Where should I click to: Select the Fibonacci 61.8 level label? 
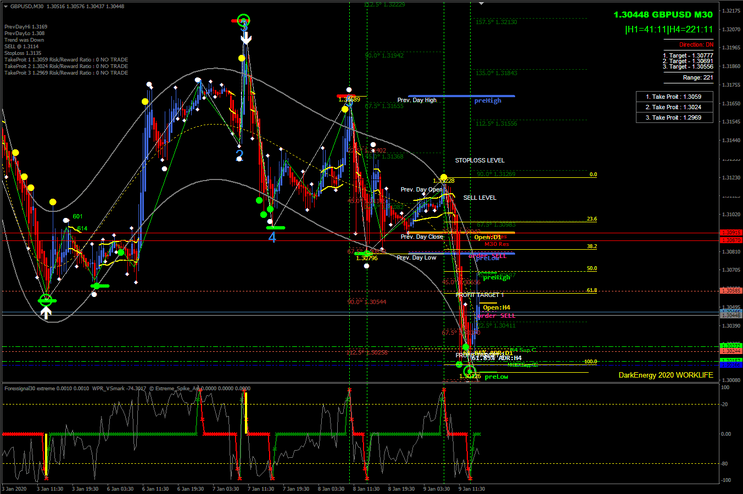click(591, 290)
